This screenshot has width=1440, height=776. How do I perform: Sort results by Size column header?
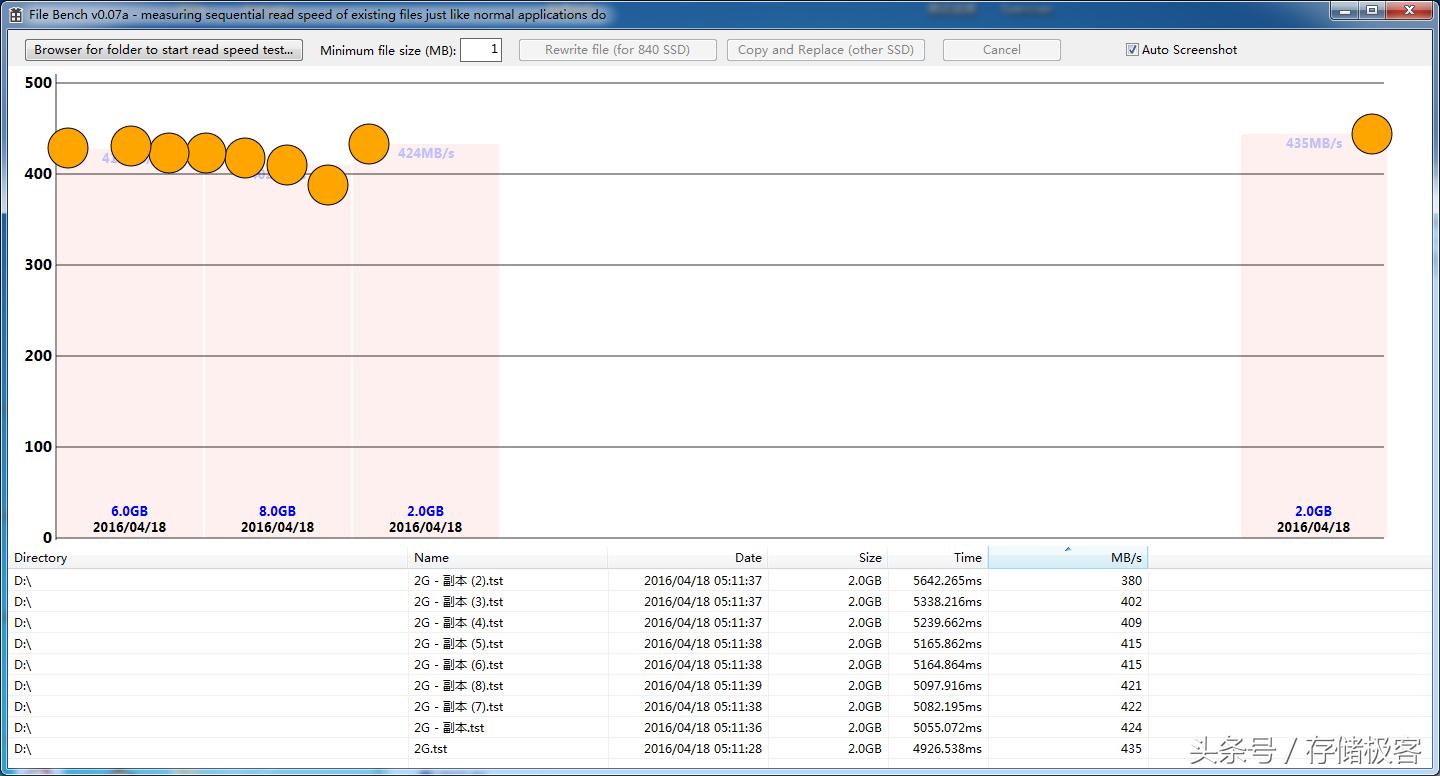[x=828, y=558]
